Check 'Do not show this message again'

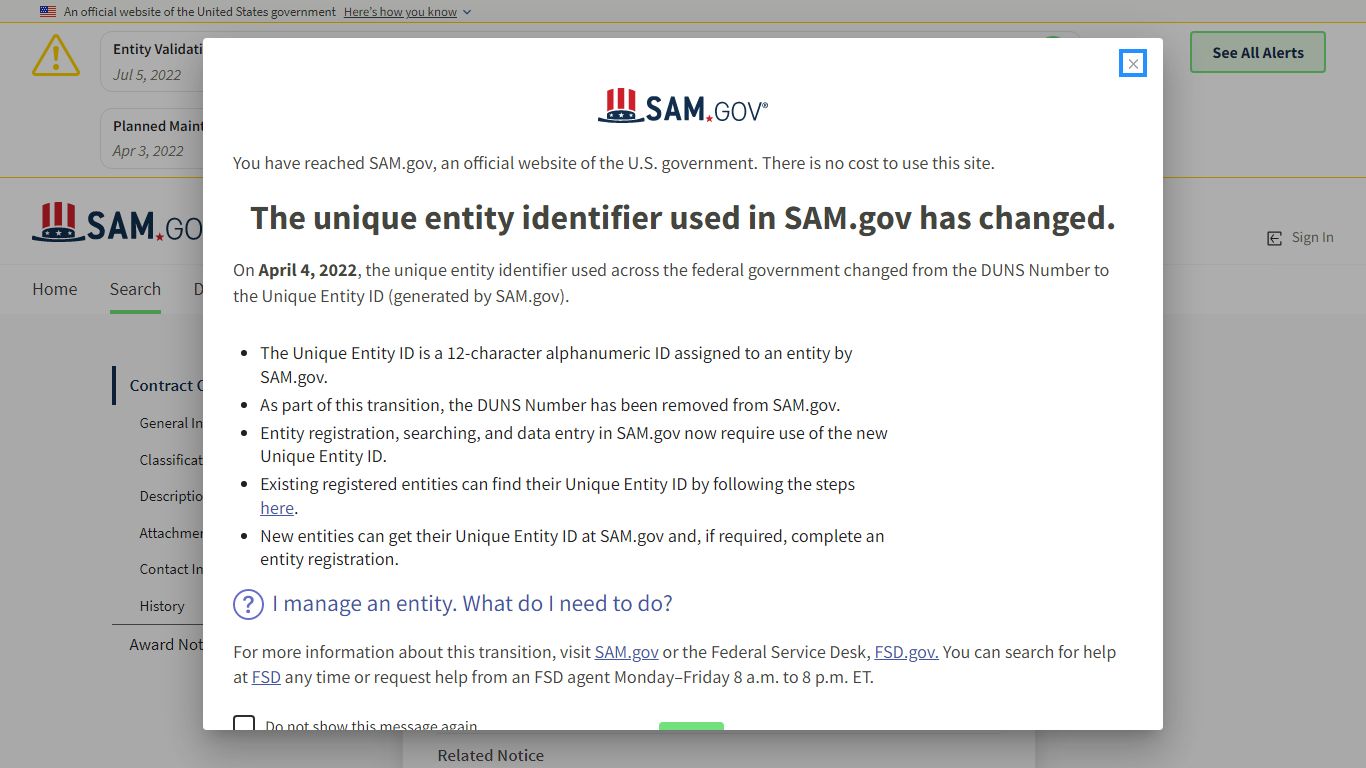244,724
